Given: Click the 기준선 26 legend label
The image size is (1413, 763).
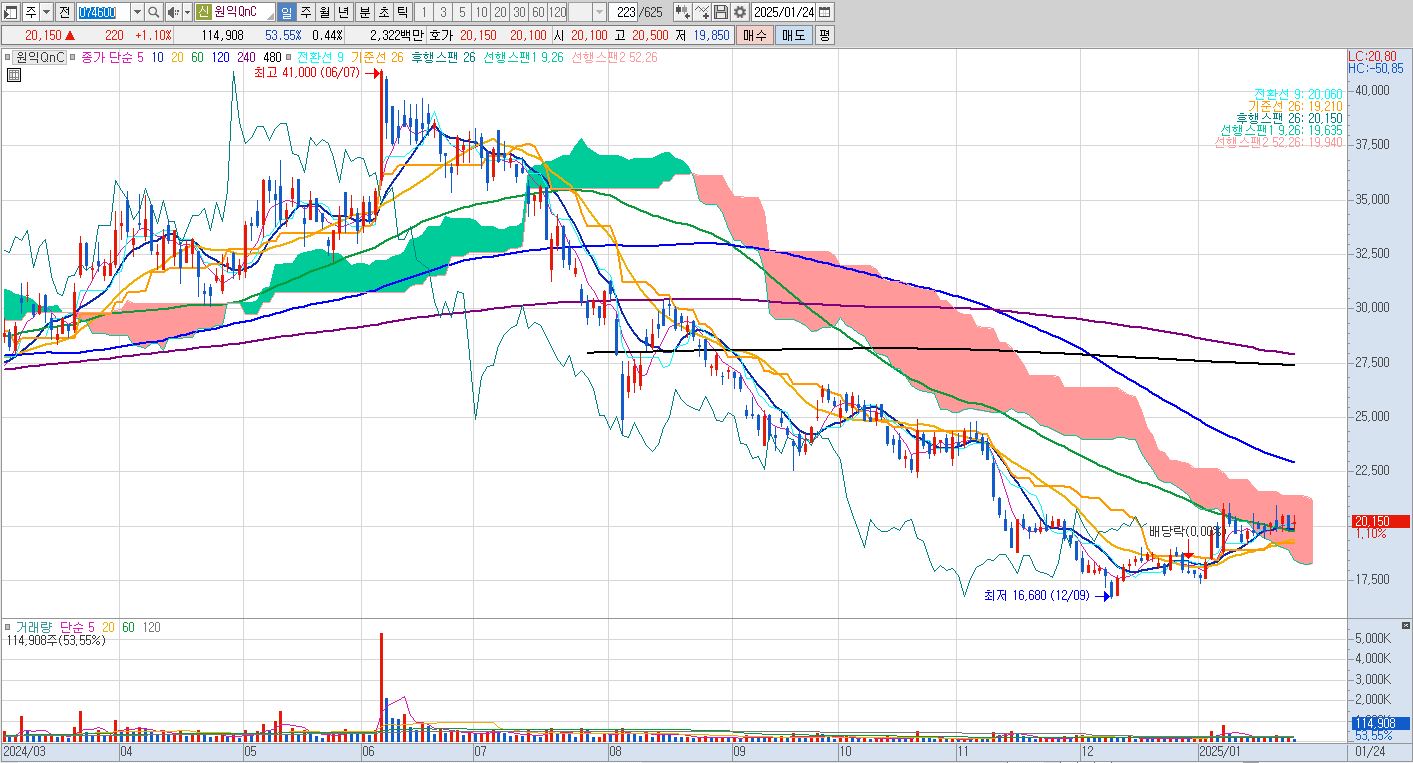Looking at the screenshot, I should tap(377, 57).
